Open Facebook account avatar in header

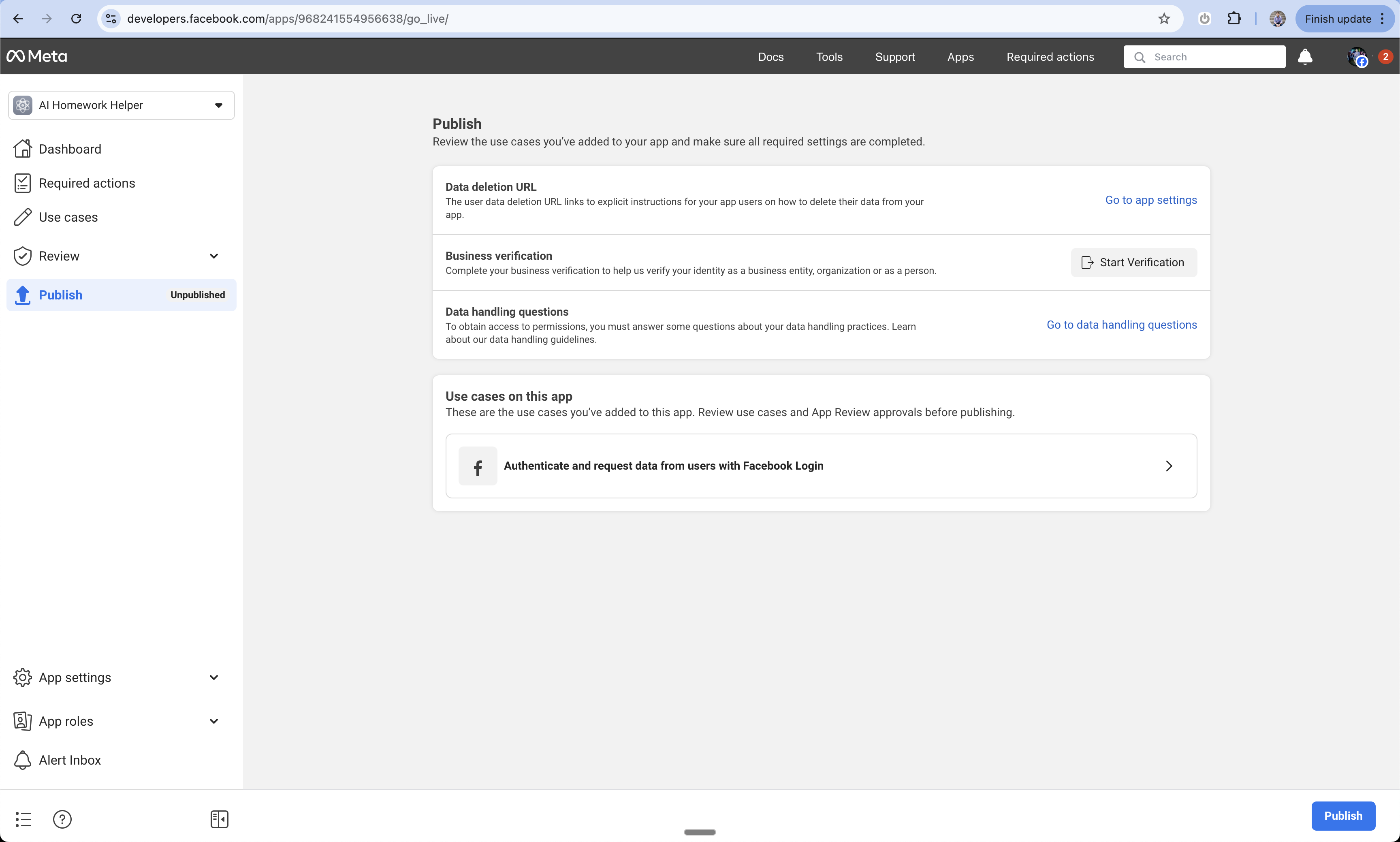point(1357,57)
